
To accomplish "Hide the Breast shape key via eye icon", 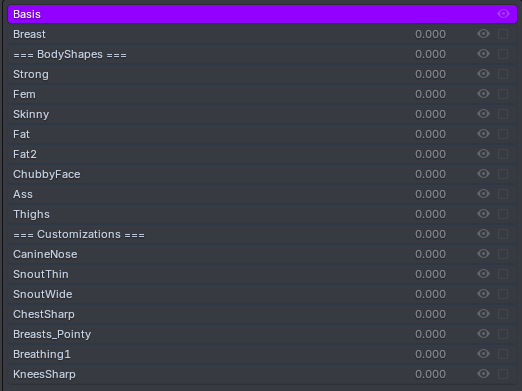I will tap(483, 34).
